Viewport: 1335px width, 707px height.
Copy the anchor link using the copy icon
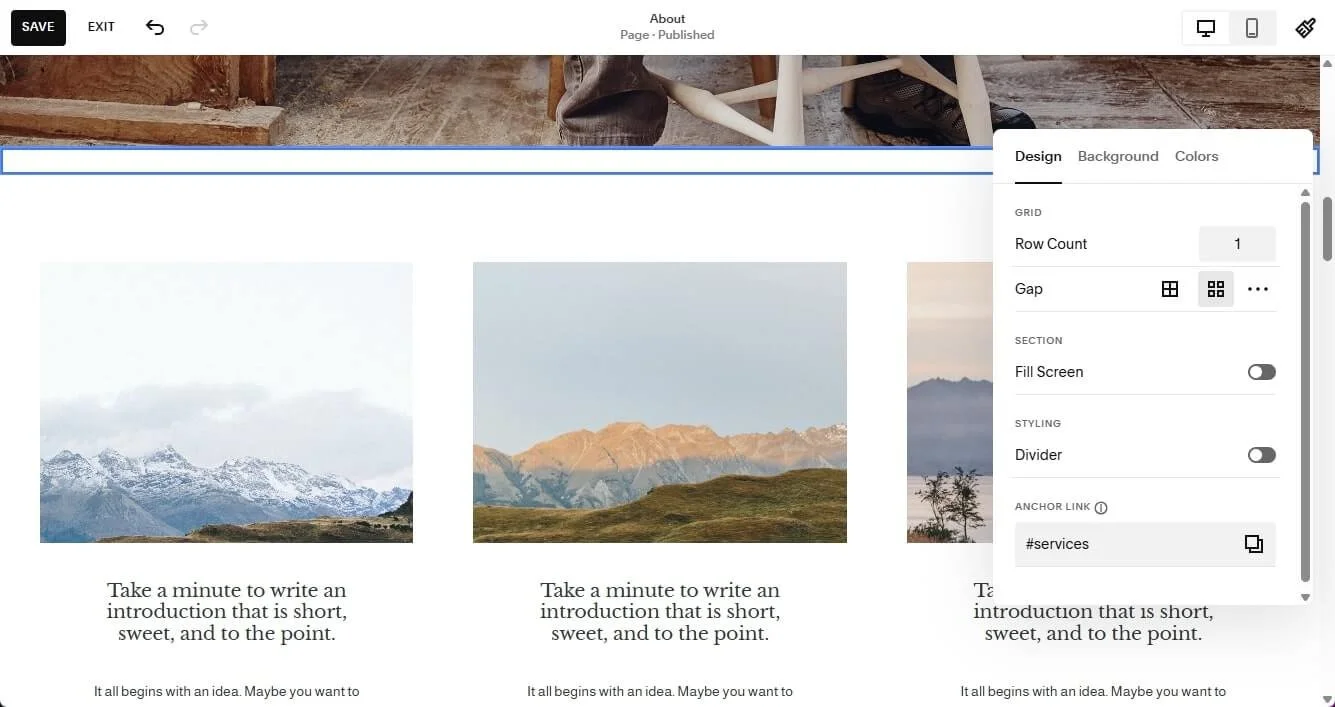1253,544
